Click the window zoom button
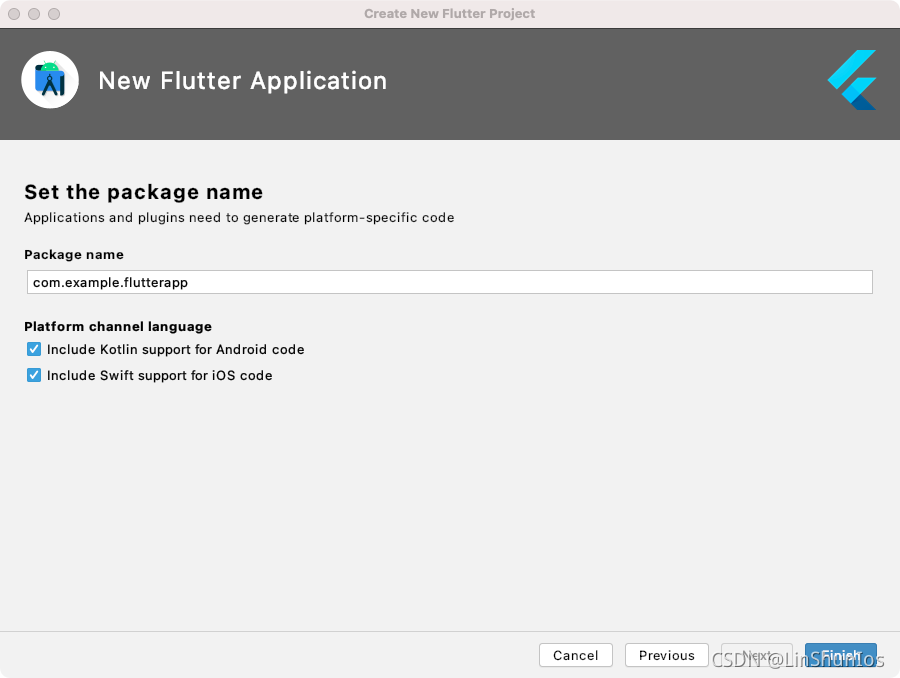 coord(54,14)
